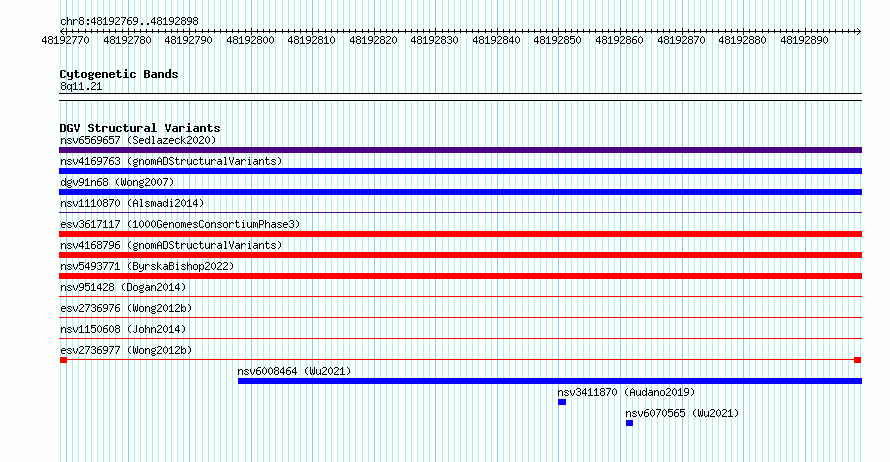The width and height of the screenshot is (890, 462).
Task: Click the blue nsv4169763 variant bar
Action: 460,171
